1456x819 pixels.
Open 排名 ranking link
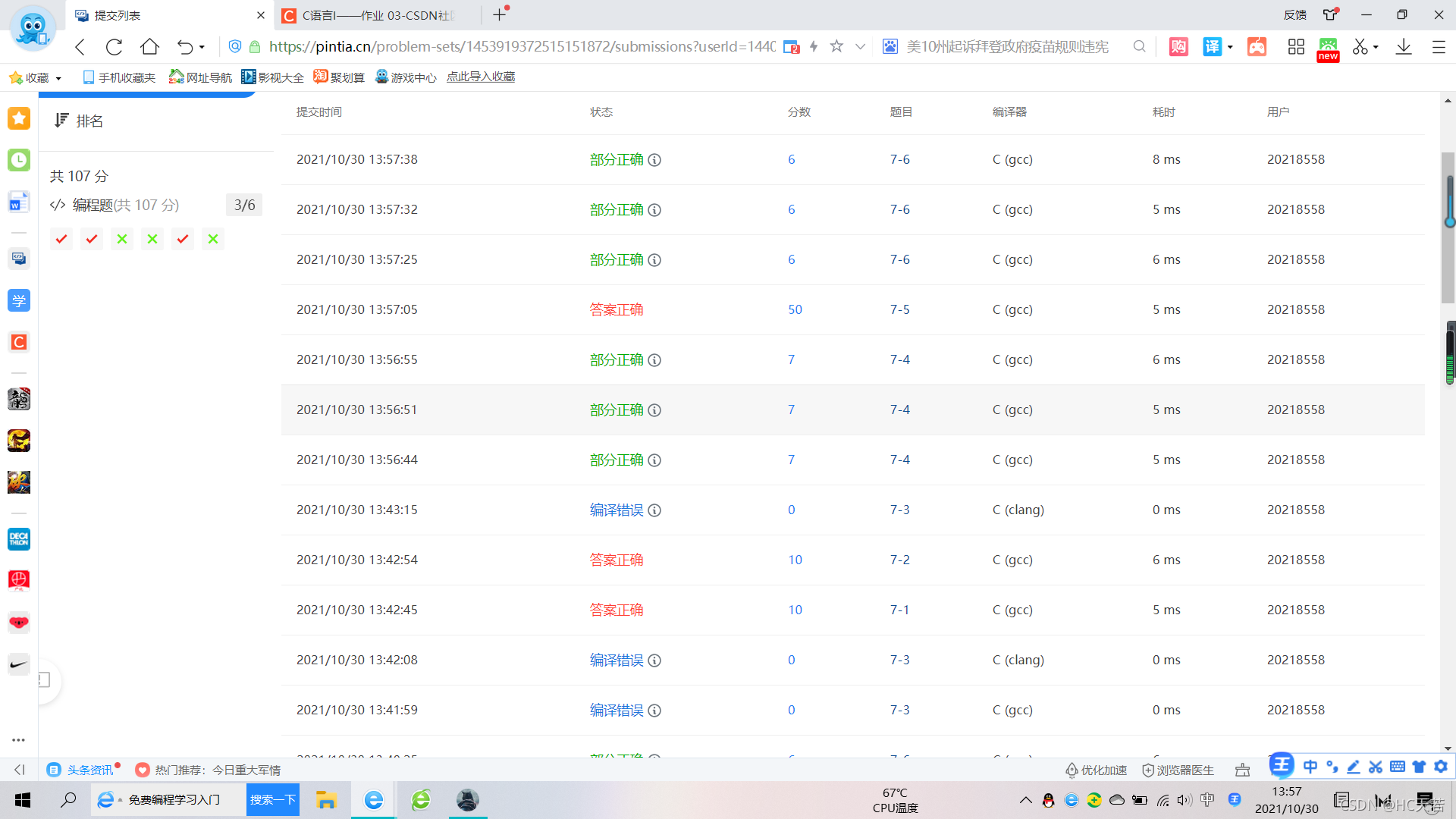(79, 121)
